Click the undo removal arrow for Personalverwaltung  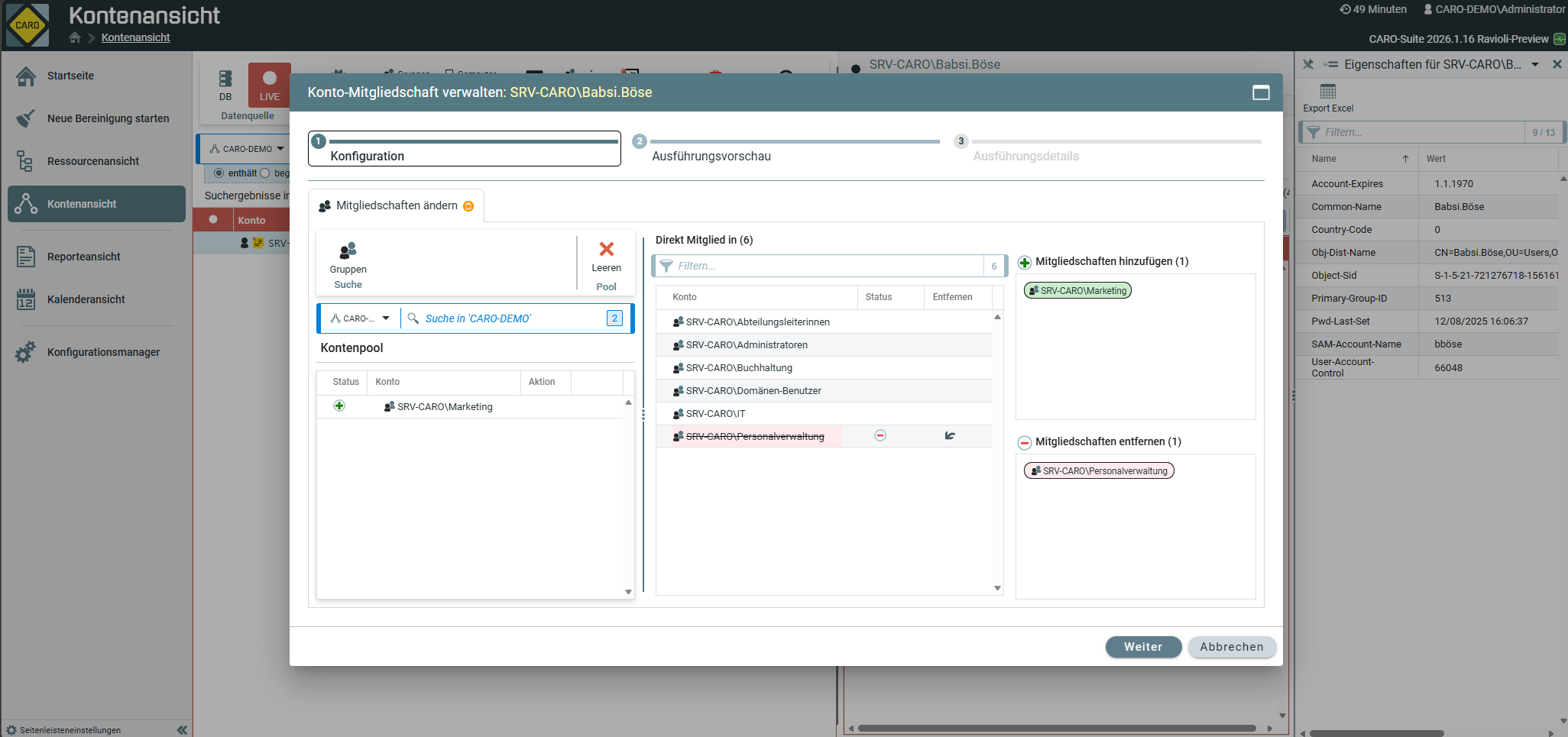coord(950,435)
